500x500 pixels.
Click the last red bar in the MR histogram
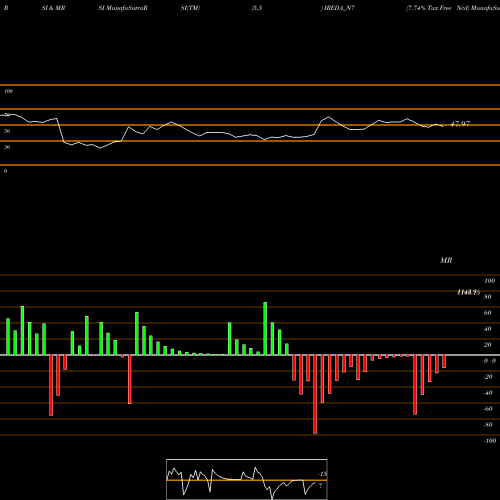pos(444,362)
